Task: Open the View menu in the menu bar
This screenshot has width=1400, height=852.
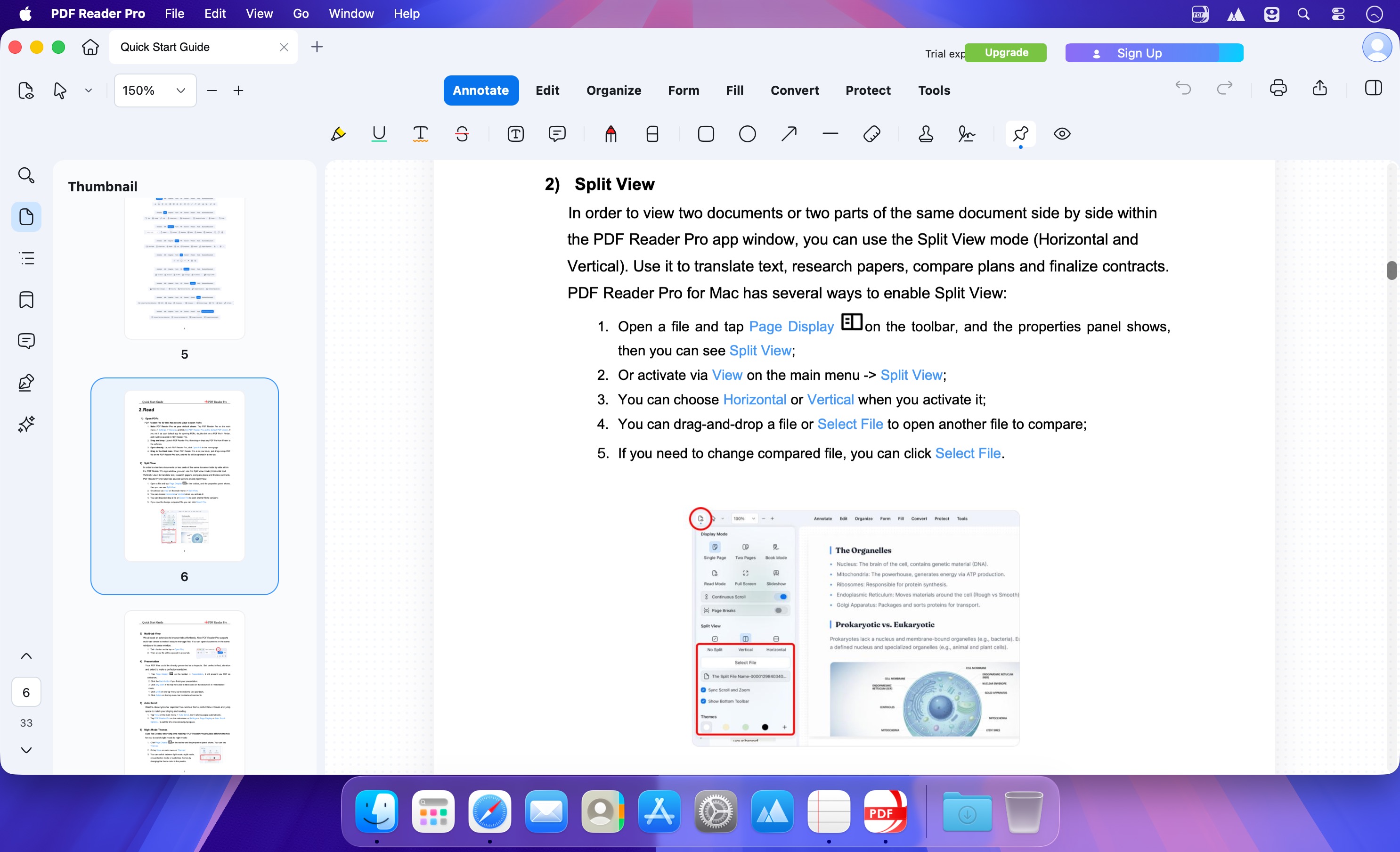Action: tap(259, 14)
